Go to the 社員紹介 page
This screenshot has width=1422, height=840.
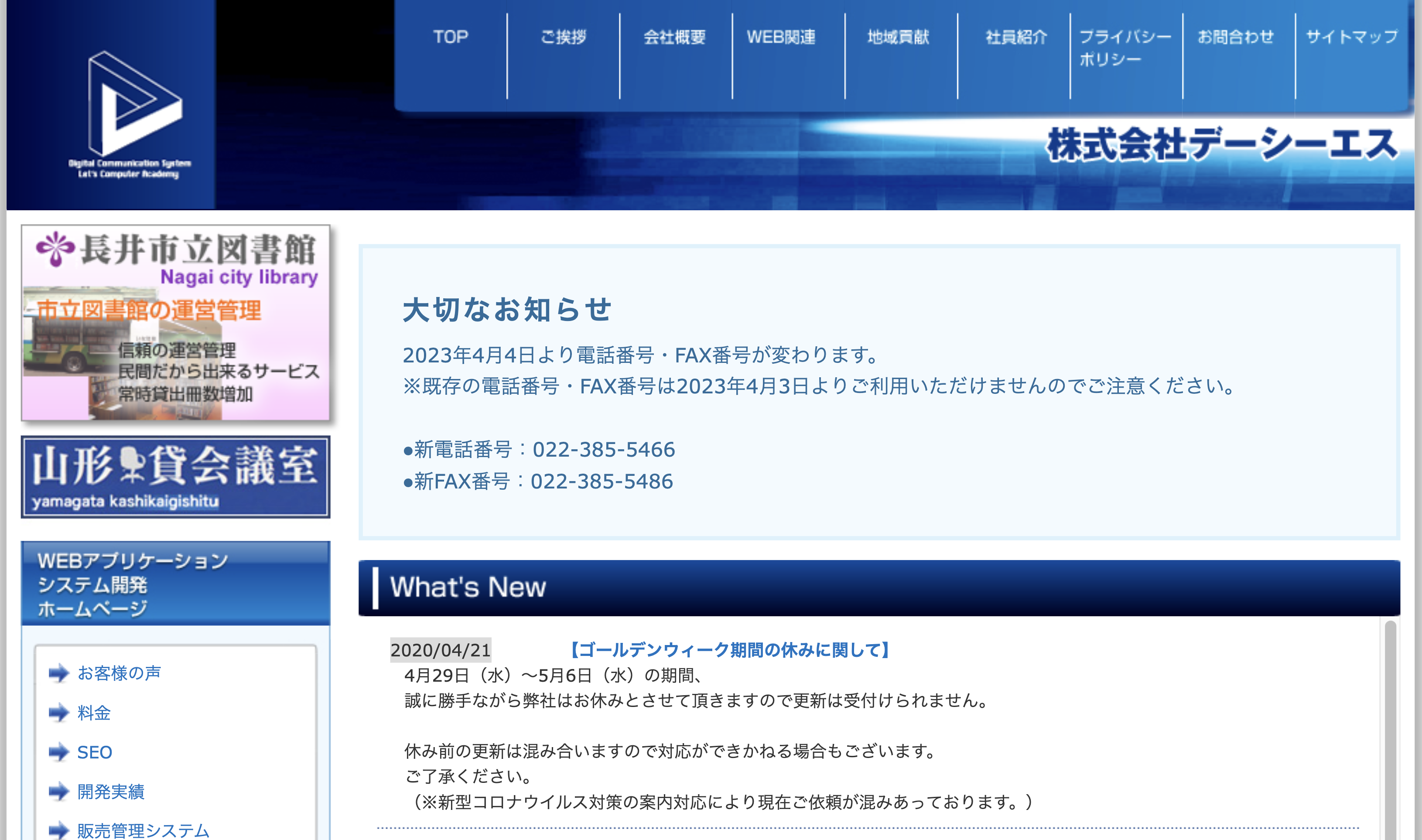1015,37
